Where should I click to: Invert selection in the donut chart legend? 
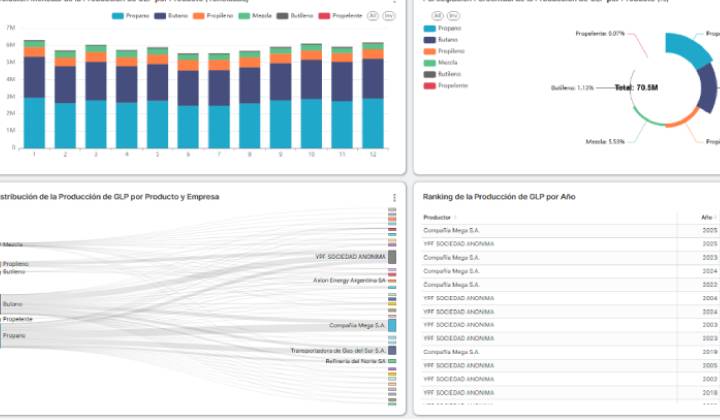pos(453,17)
